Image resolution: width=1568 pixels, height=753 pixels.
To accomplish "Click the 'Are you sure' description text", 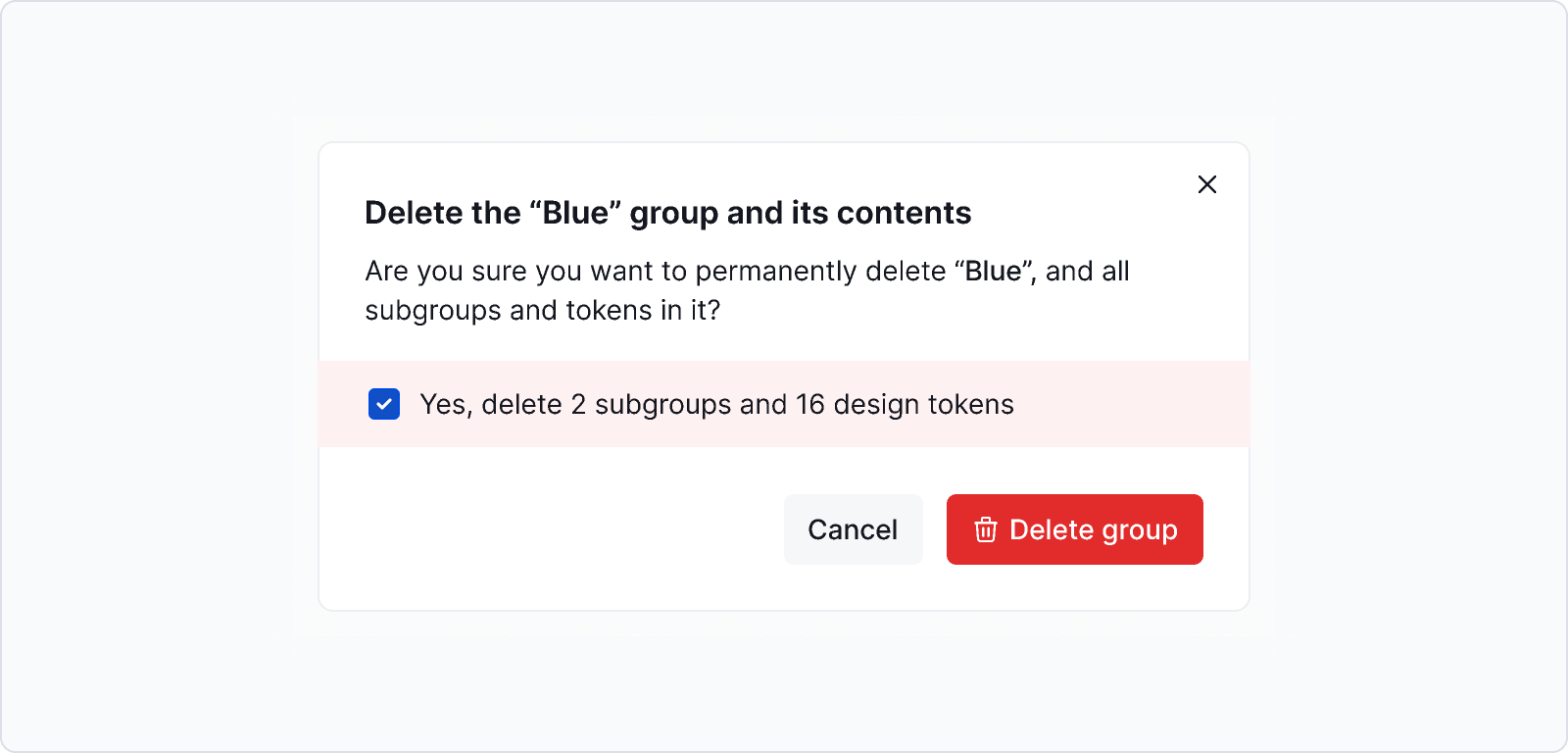I will point(747,290).
